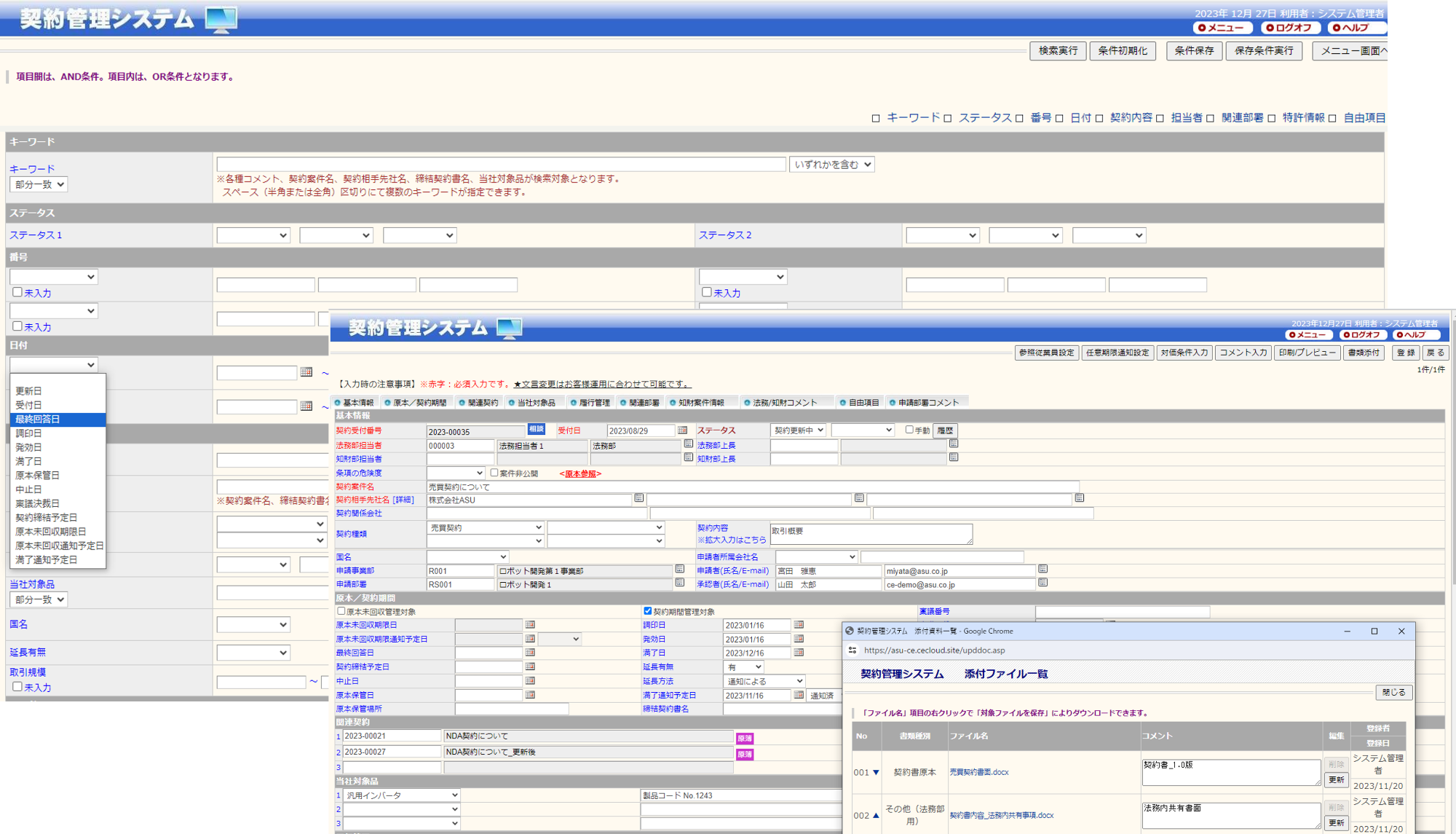Enable 原本未回収管理対象 checkbox

pos(341,611)
